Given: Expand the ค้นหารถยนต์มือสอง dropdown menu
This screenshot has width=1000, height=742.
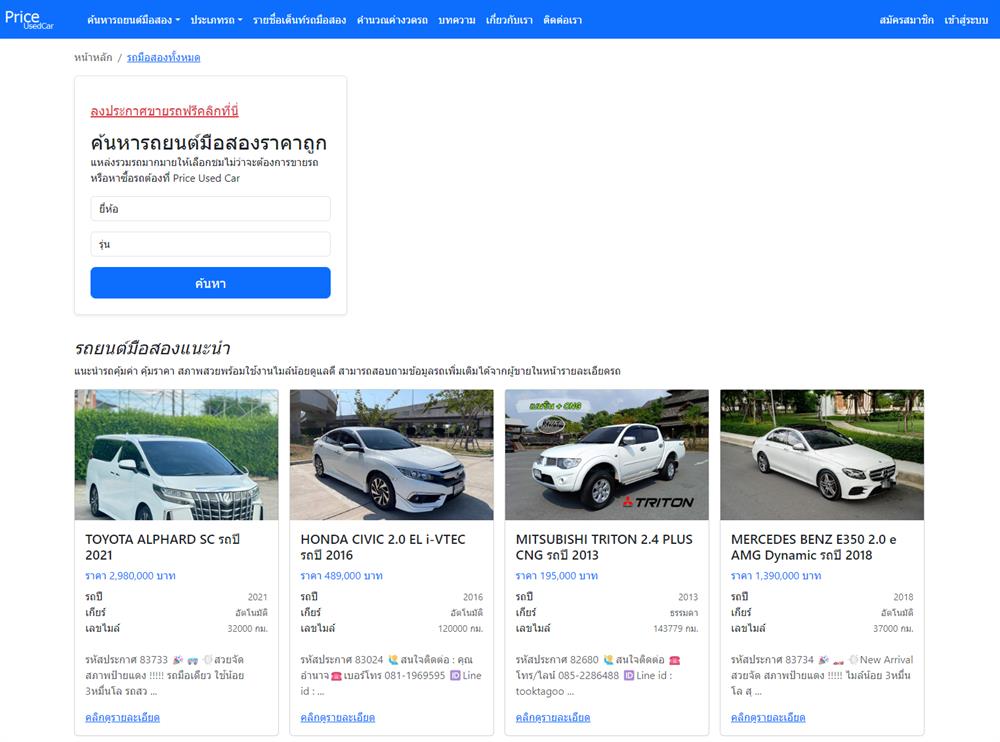Looking at the screenshot, I should [x=133, y=20].
